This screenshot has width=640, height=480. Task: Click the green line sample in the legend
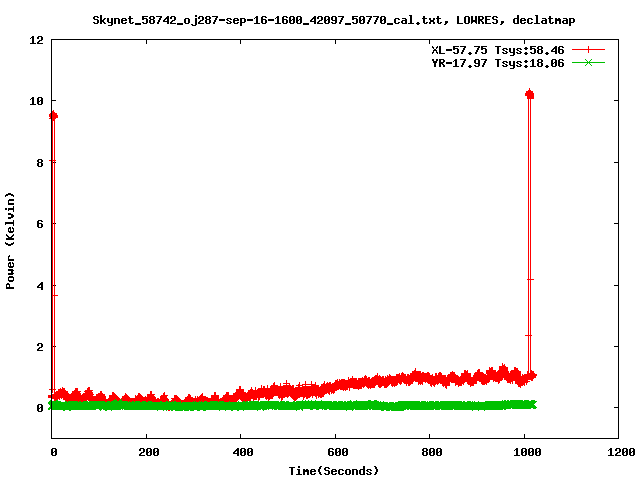point(588,62)
